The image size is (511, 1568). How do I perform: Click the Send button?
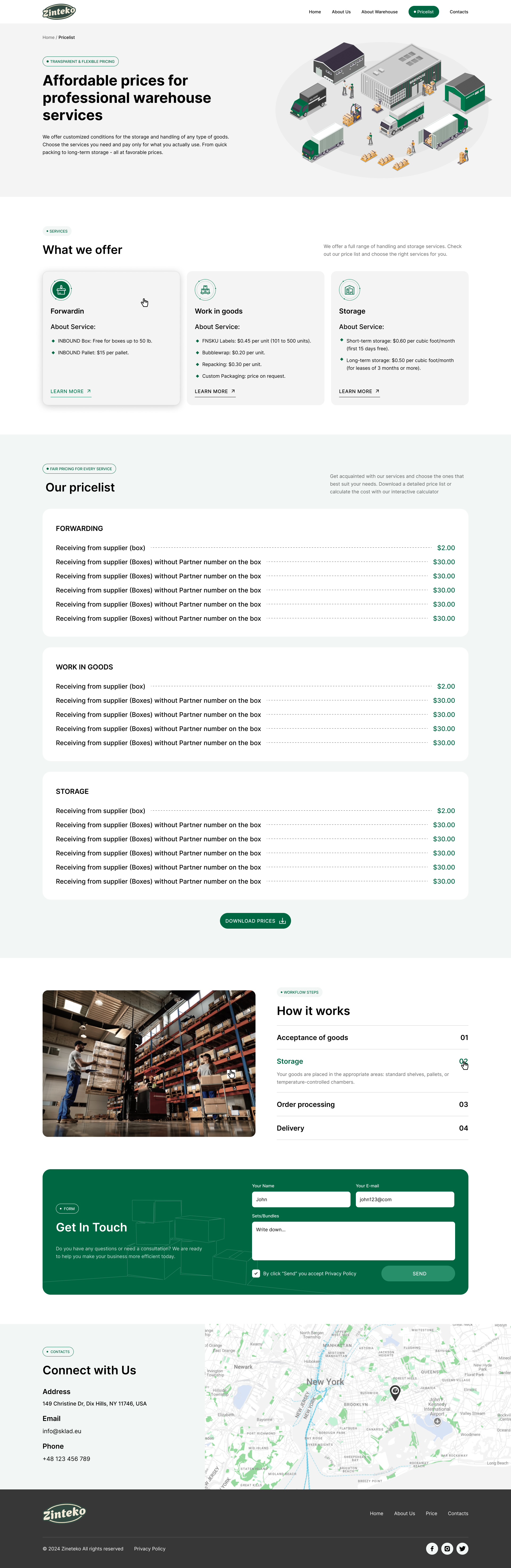(x=418, y=1273)
